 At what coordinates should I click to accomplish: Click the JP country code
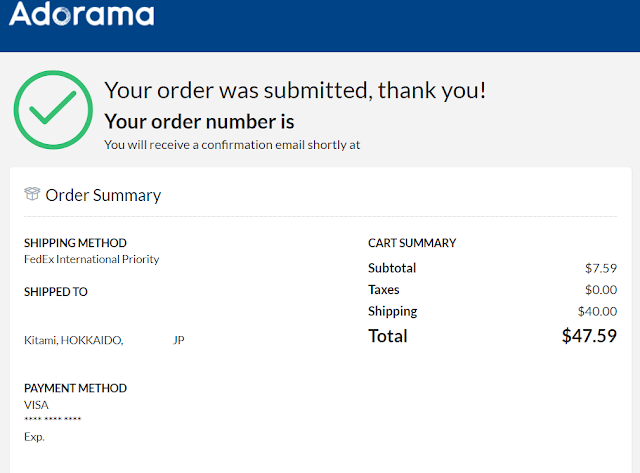179,340
